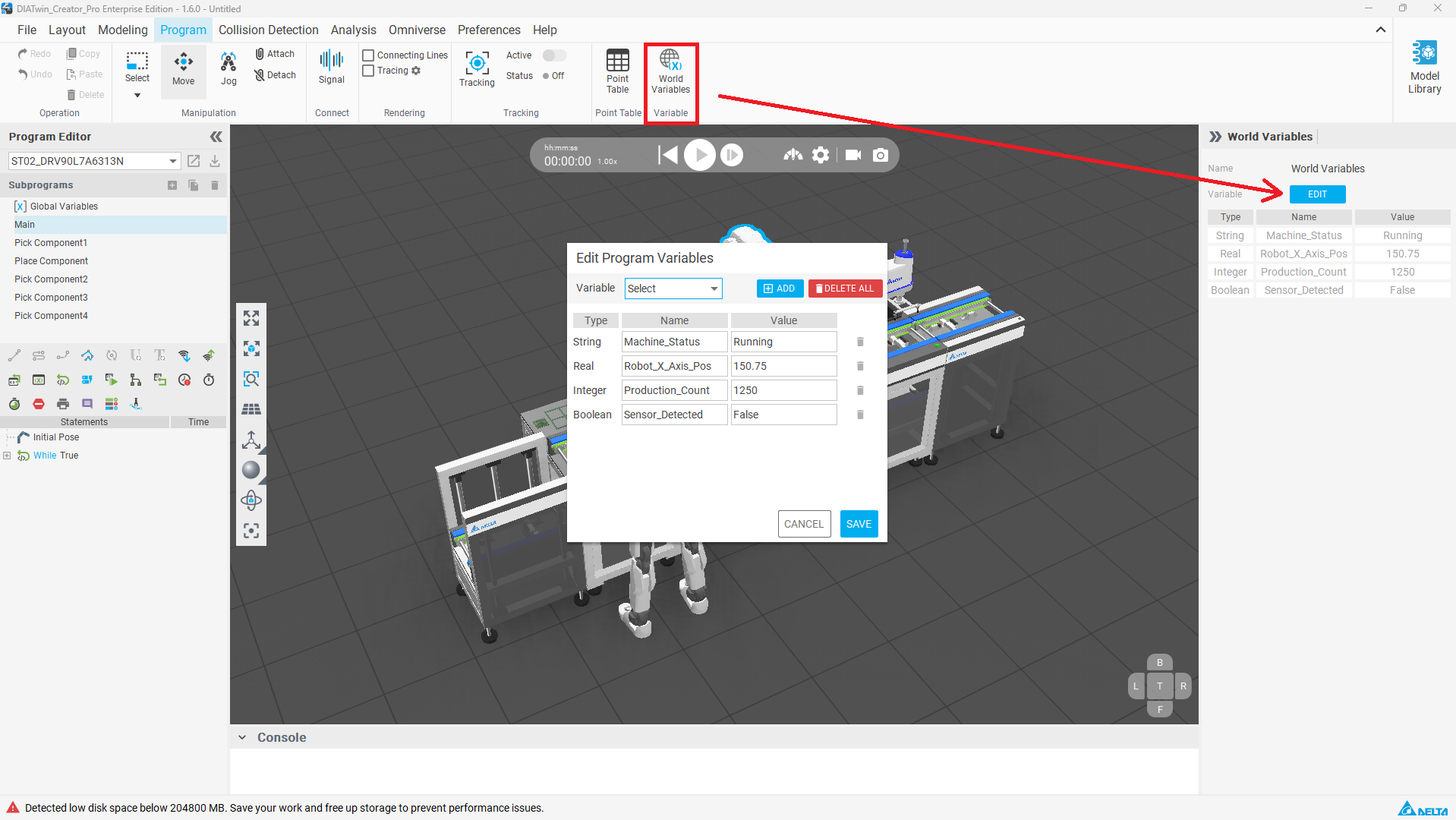Screen dimensions: 1456x820
Task: Click ADD to add a variable
Action: [x=780, y=289]
